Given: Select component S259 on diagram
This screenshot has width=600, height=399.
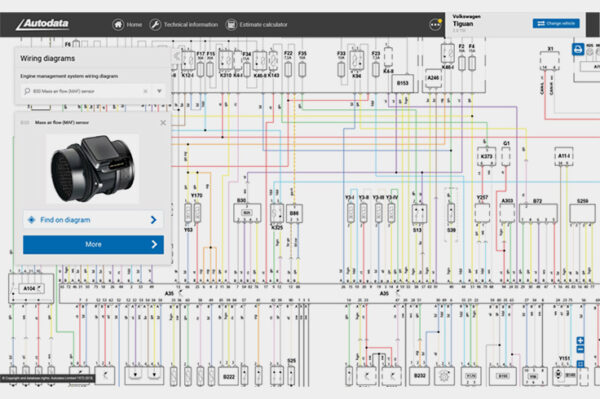Looking at the screenshot, I should pyautogui.click(x=582, y=213).
